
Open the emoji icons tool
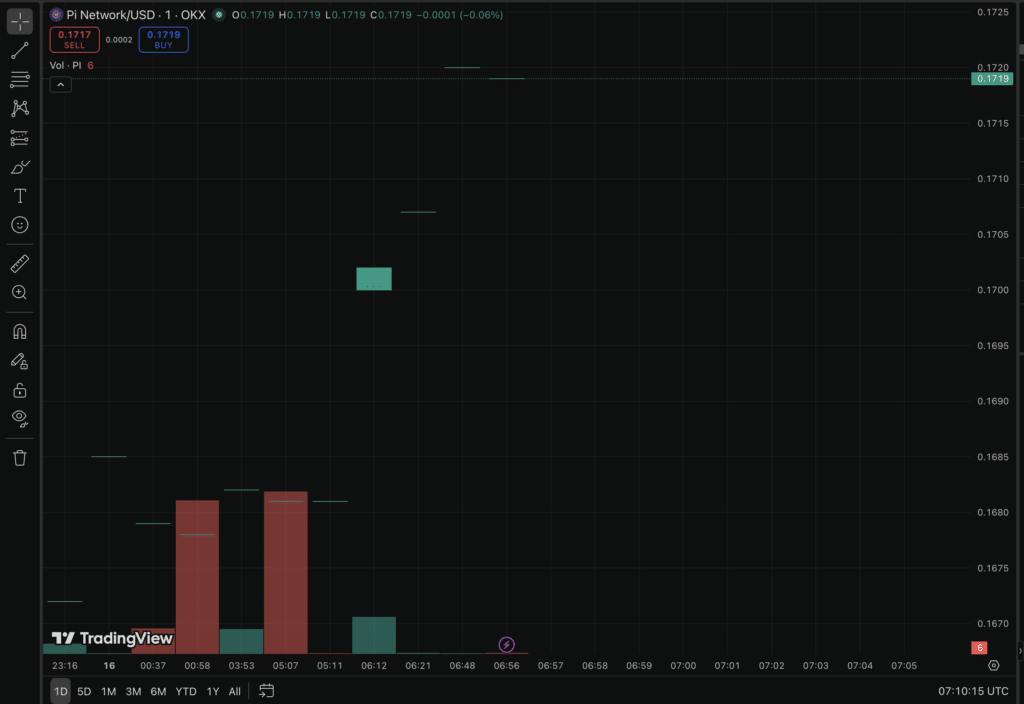[x=20, y=225]
